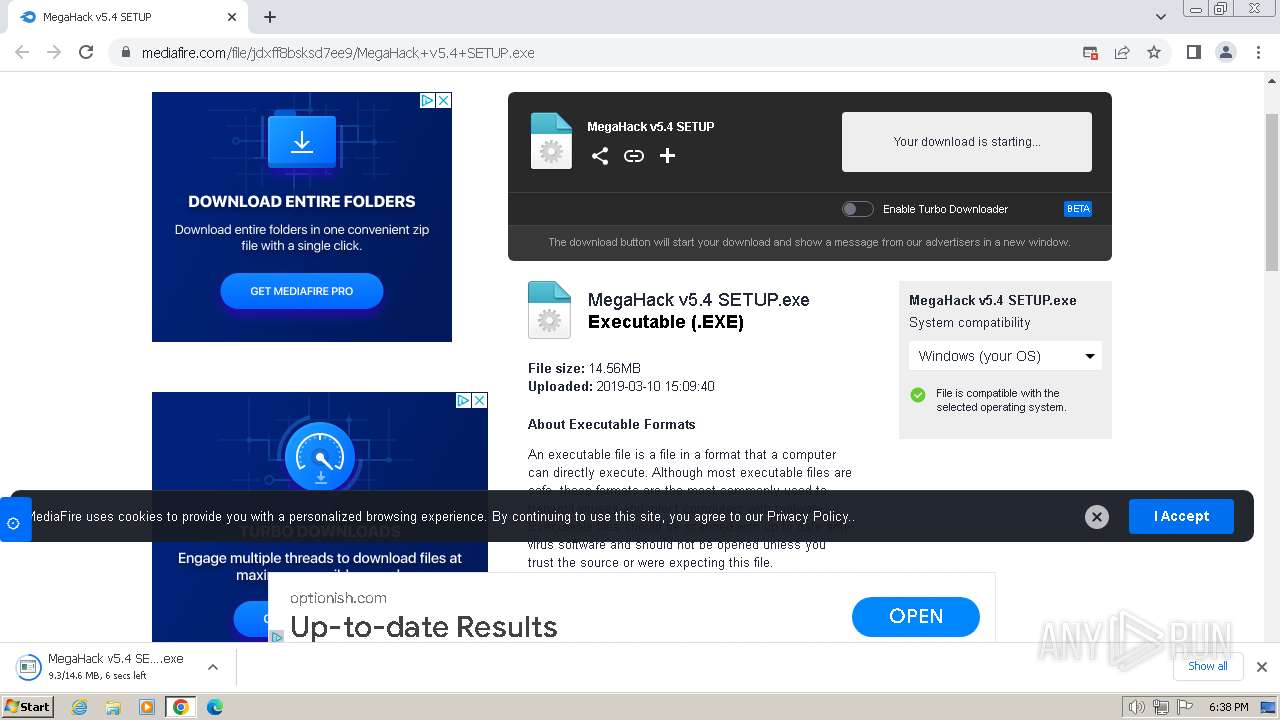Click Show all downloads button
The width and height of the screenshot is (1280, 720).
click(1208, 666)
